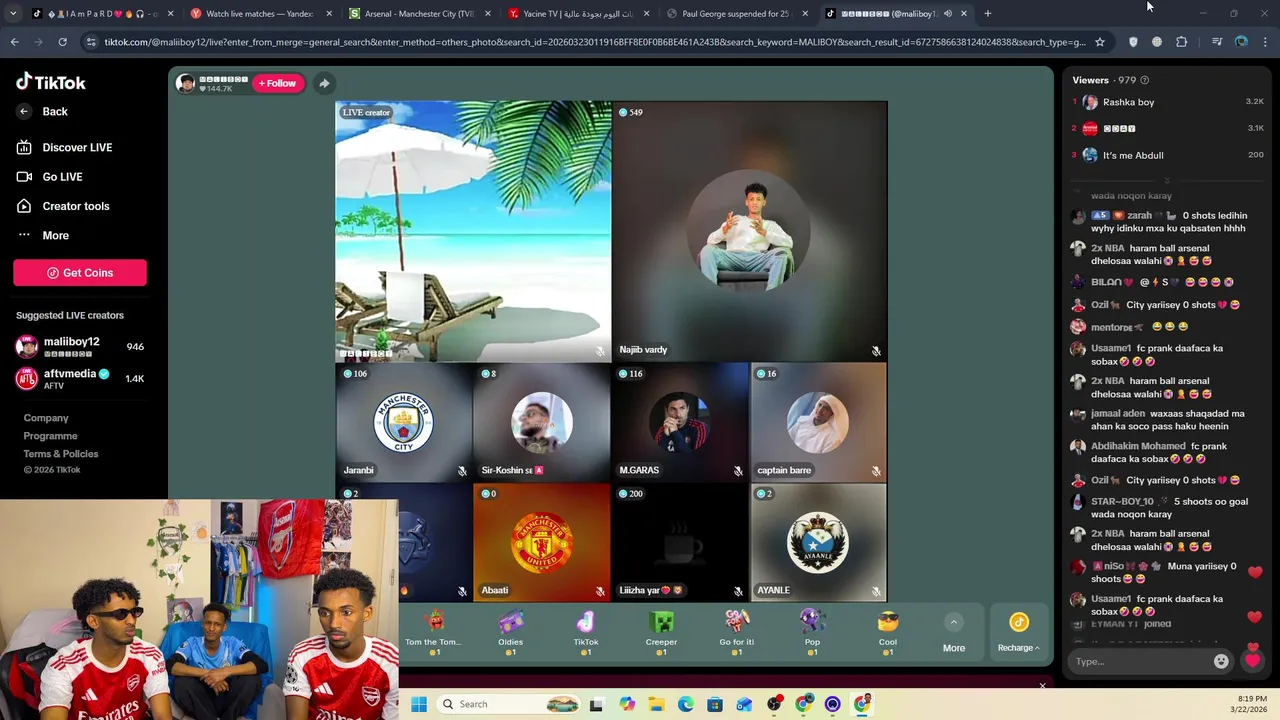This screenshot has height=720, width=1280.
Task: Send the Tom the Tom gift
Action: point(434,632)
